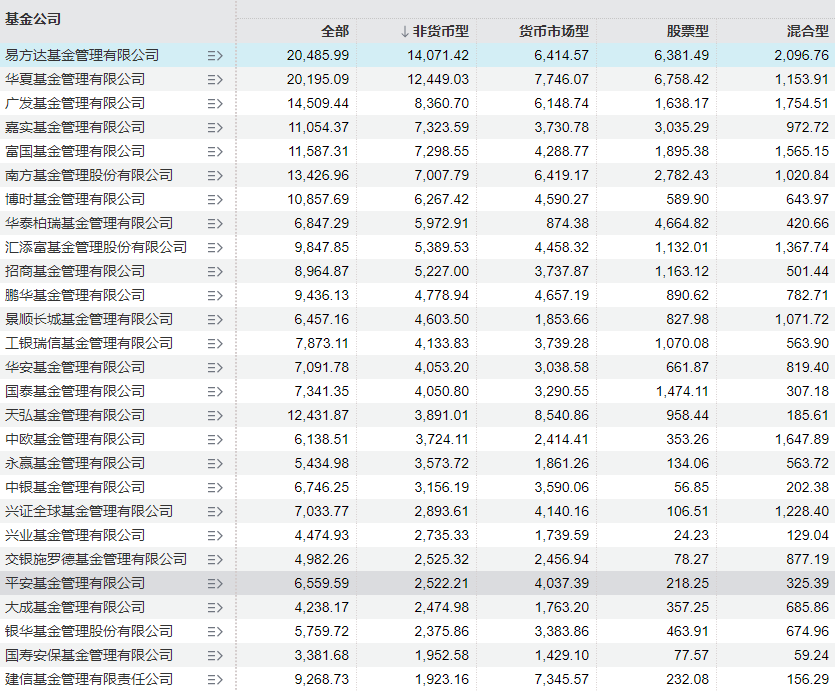Select the 易方达基金管理有限公司 name

[82, 55]
